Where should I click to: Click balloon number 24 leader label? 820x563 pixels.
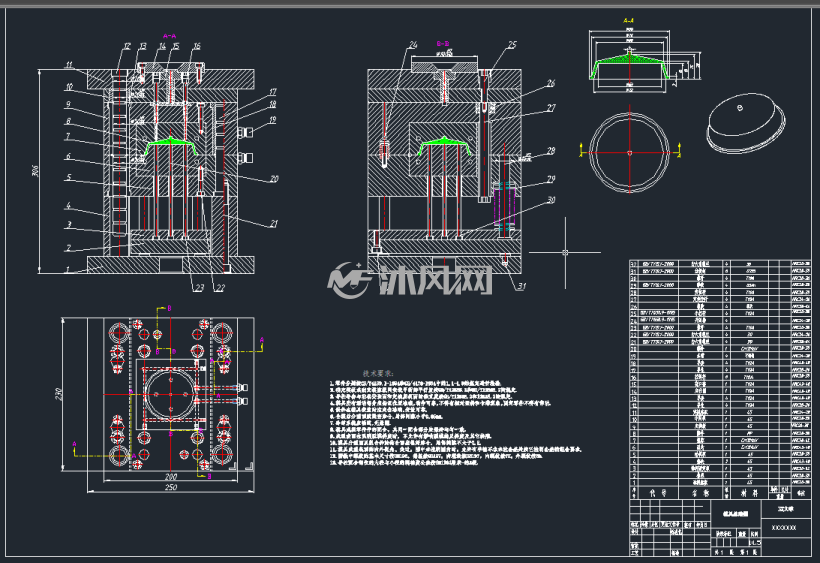[413, 45]
